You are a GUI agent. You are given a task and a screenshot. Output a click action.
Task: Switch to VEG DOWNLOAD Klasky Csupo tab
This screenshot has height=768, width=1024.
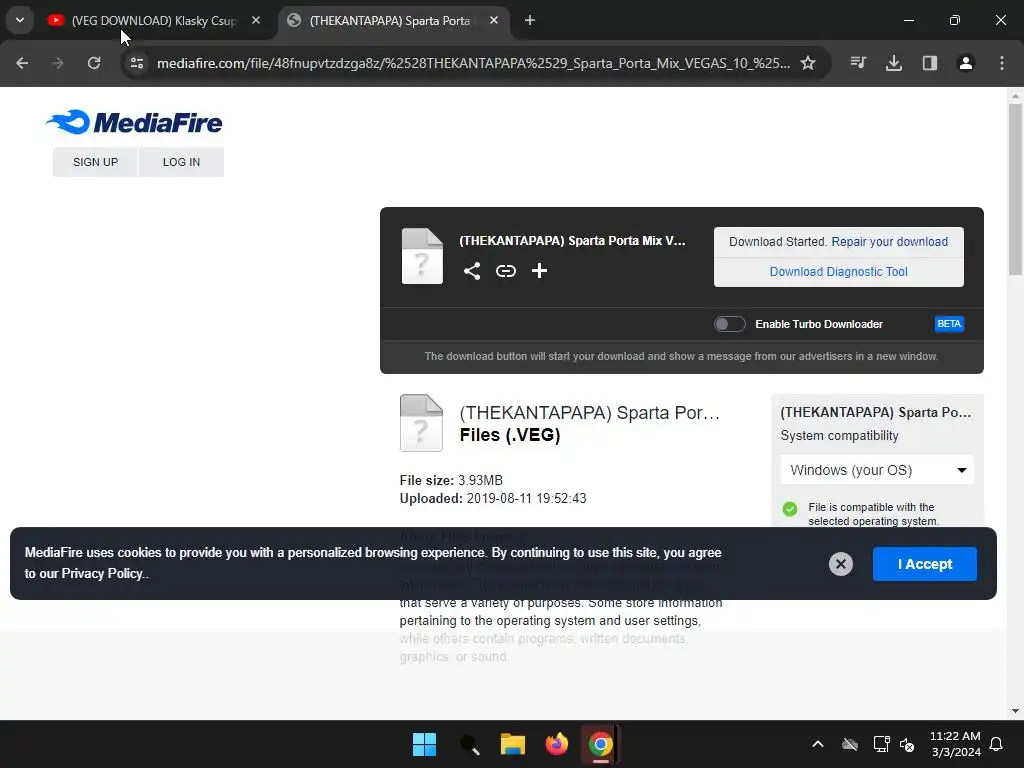point(154,20)
